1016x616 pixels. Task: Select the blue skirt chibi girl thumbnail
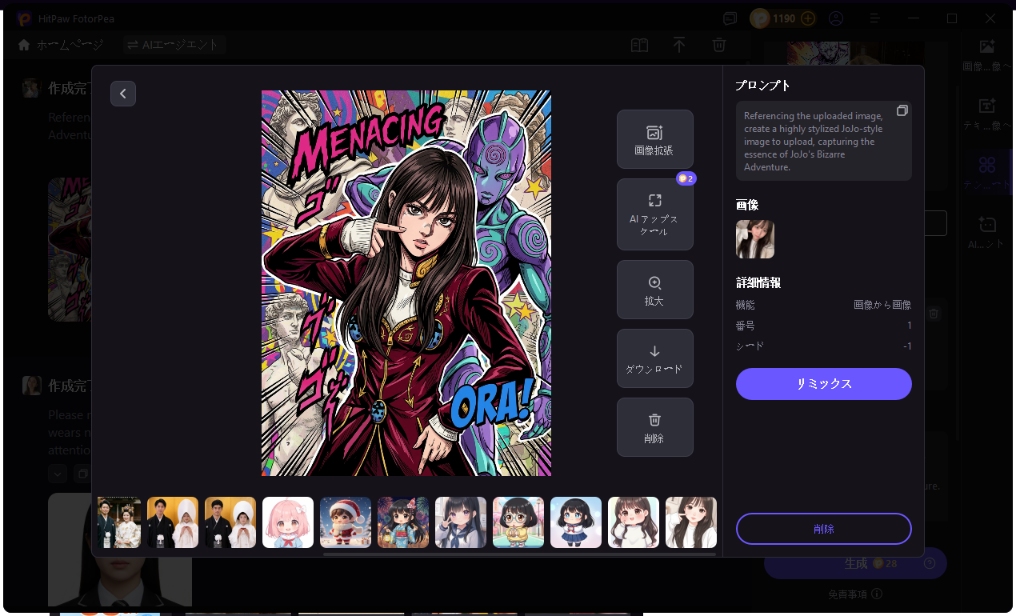coord(576,522)
